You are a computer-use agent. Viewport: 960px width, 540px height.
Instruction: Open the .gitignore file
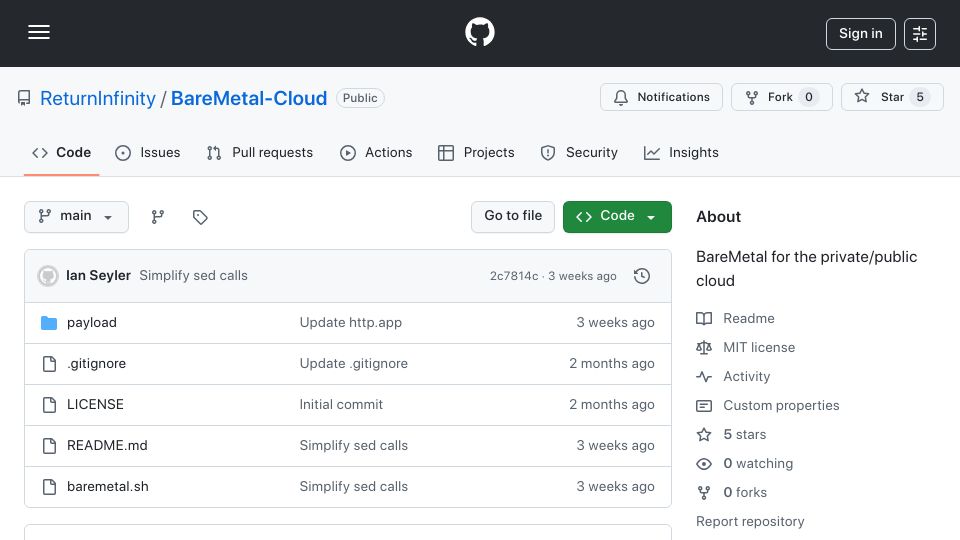click(96, 364)
